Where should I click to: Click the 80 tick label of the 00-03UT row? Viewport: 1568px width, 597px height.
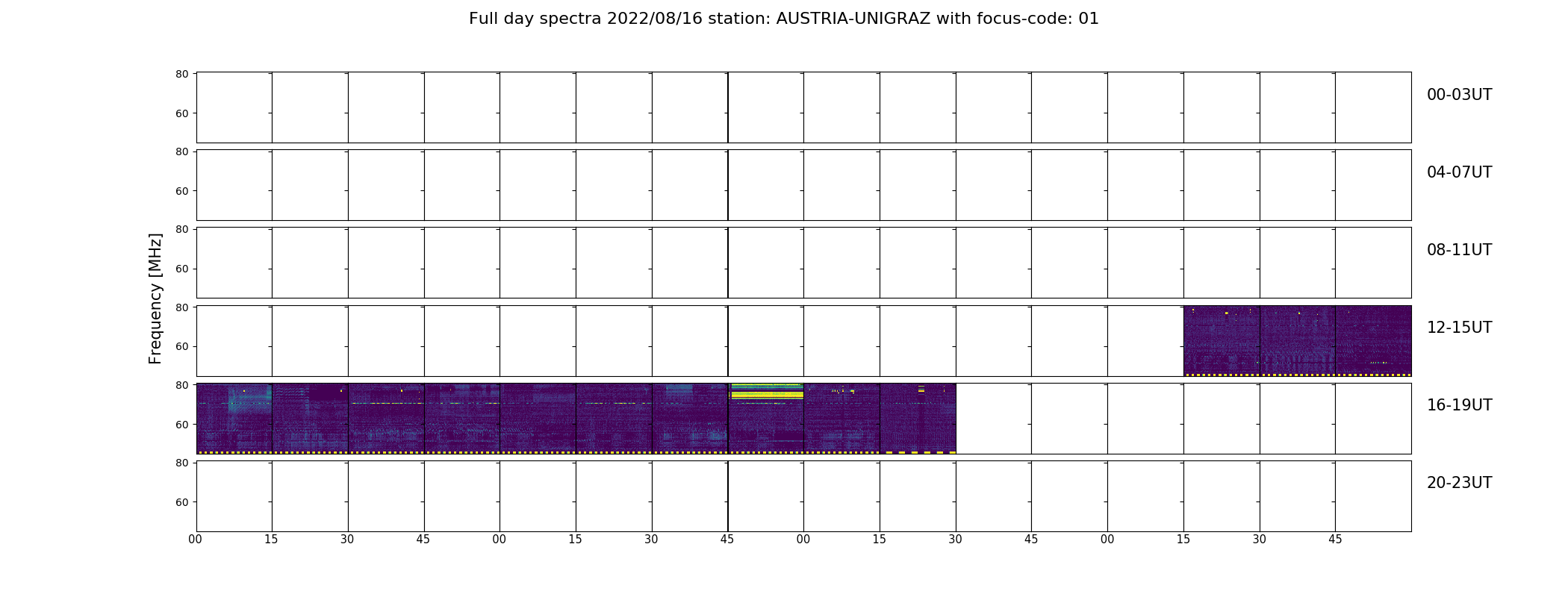pos(181,74)
